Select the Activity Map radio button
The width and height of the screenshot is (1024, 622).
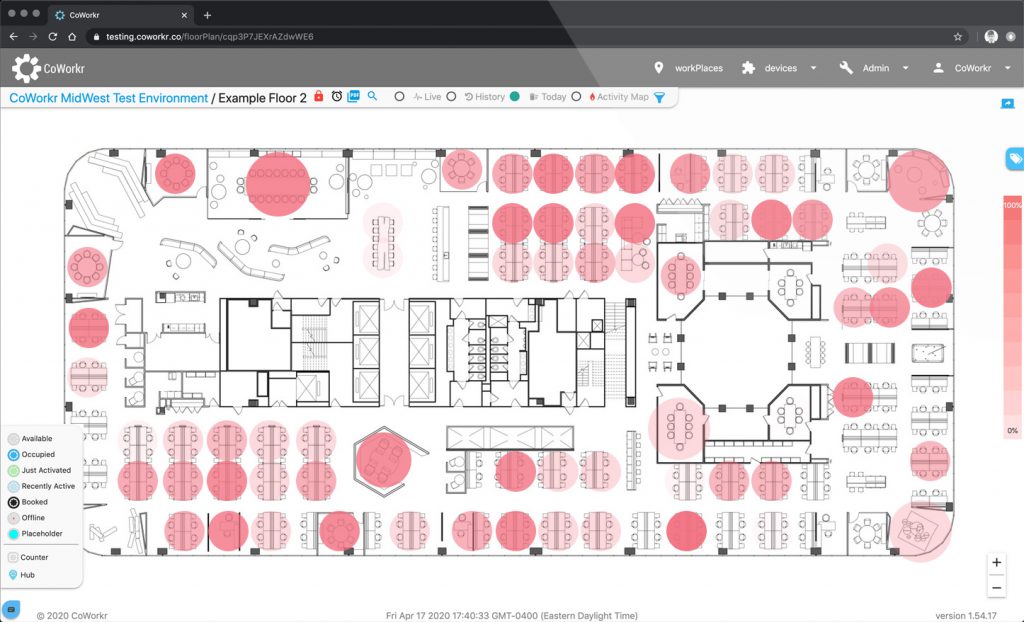[576, 97]
